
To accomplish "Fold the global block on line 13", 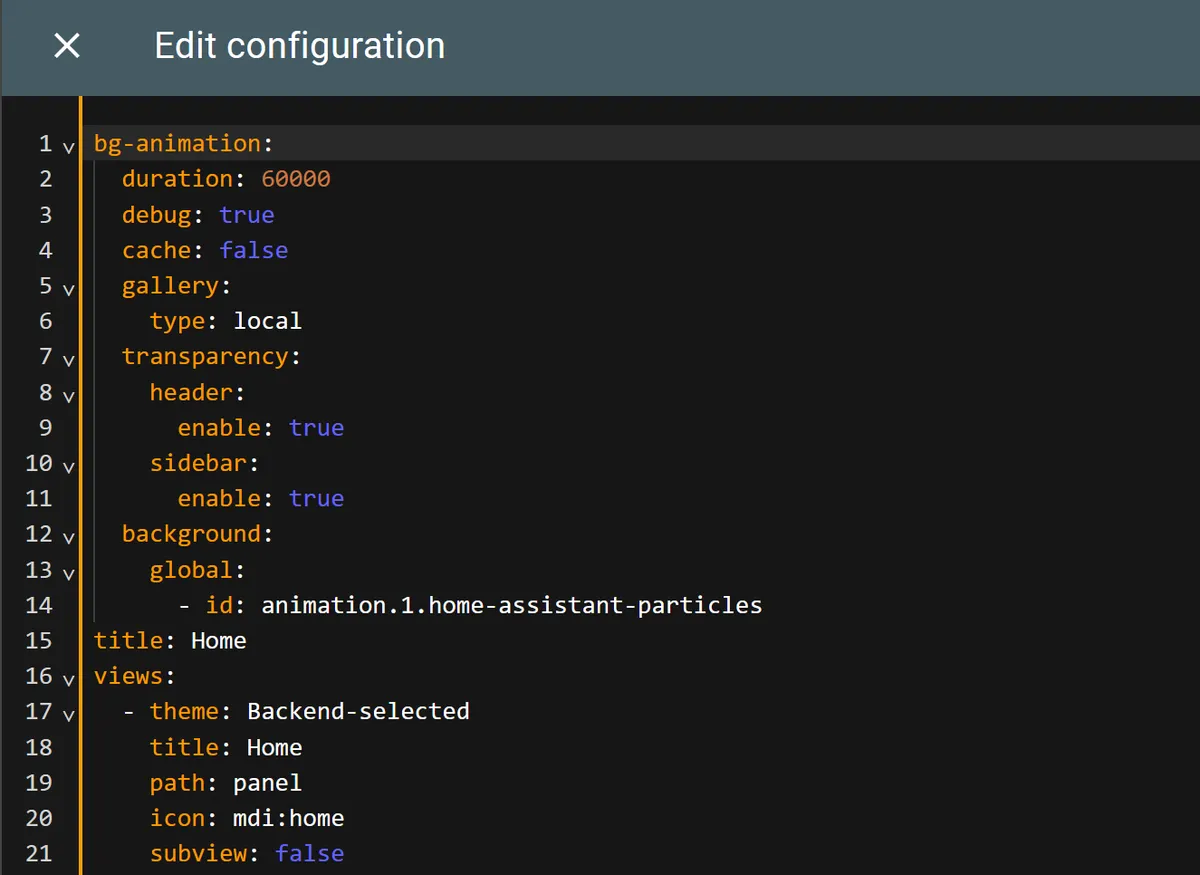I will click(x=68, y=573).
